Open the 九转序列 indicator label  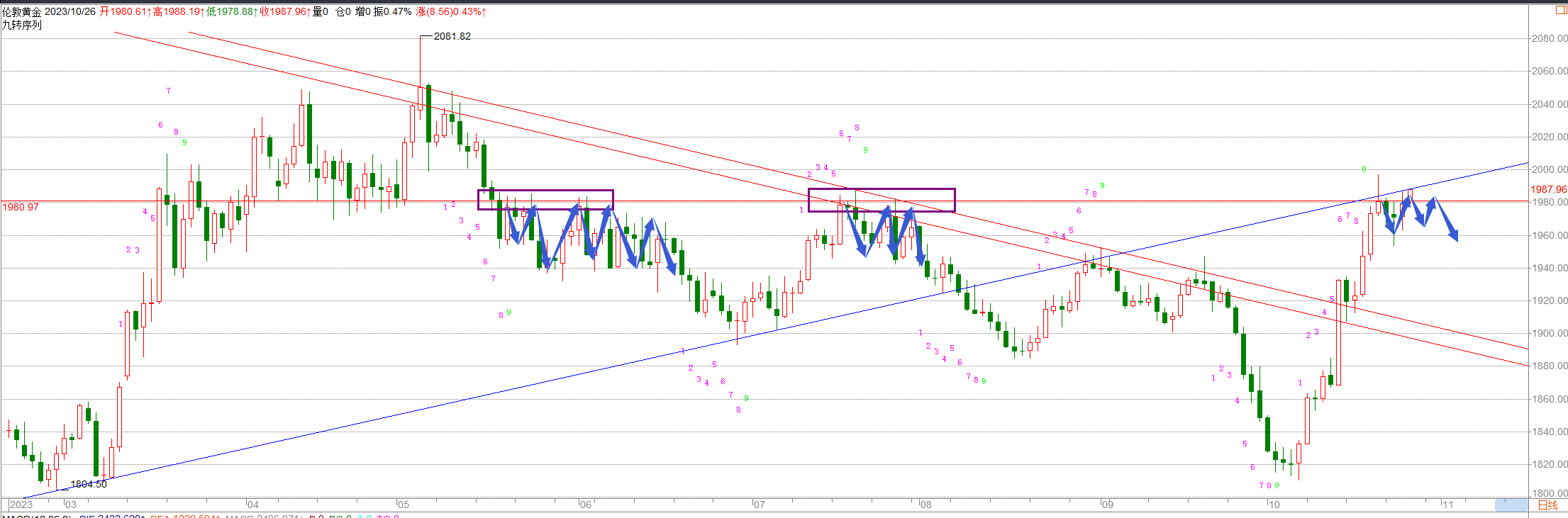[x=22, y=25]
